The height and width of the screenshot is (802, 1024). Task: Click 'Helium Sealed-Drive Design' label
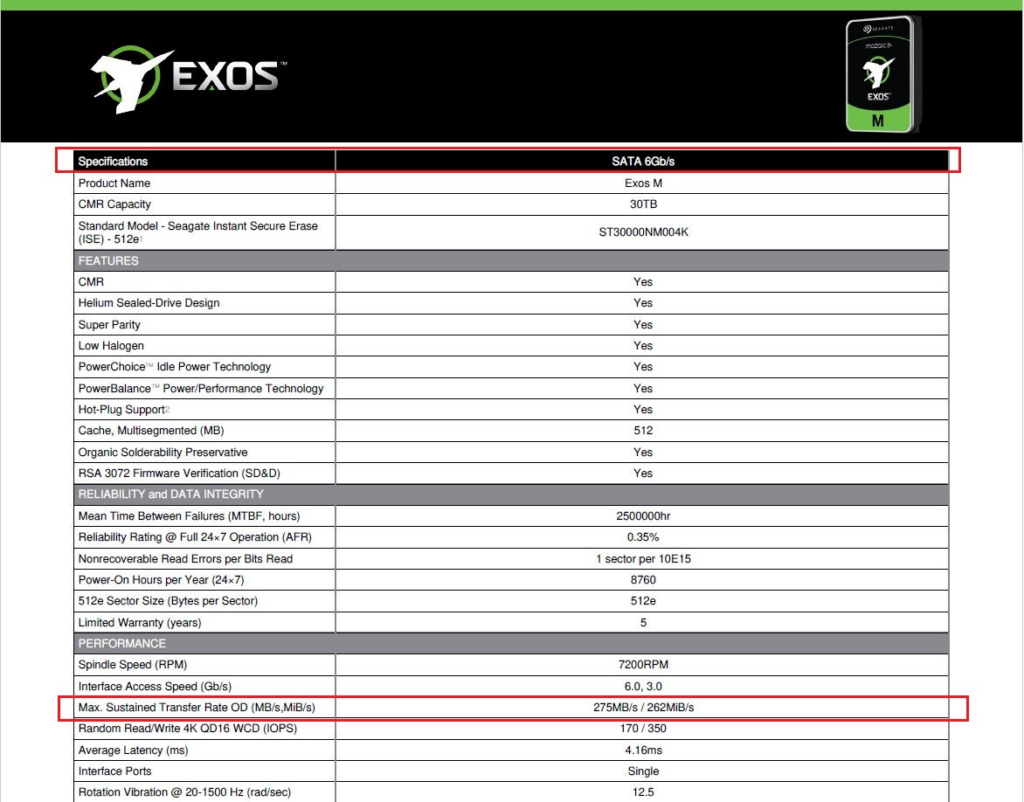pos(149,302)
